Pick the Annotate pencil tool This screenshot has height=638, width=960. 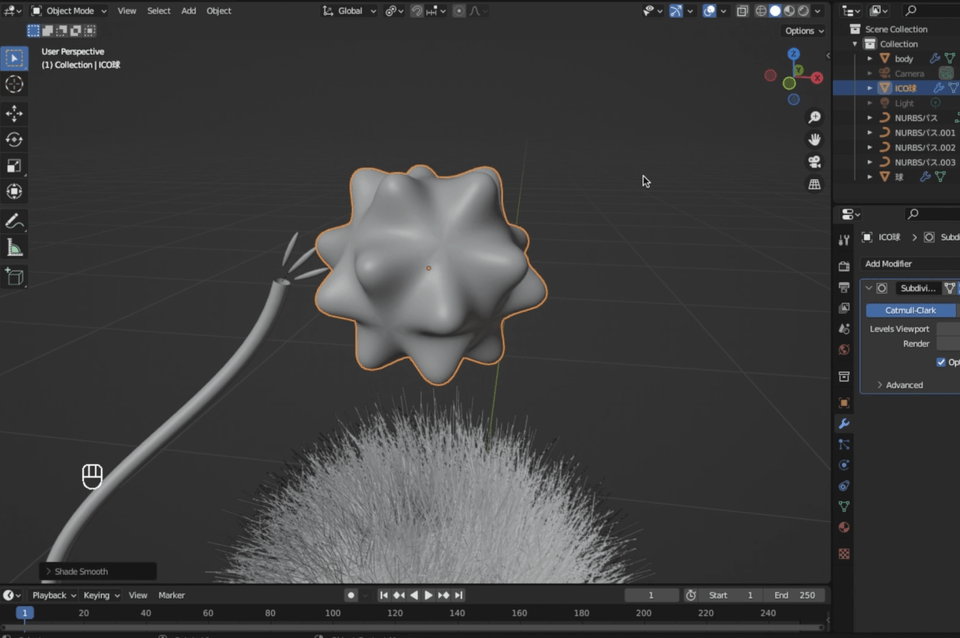pyautogui.click(x=14, y=221)
